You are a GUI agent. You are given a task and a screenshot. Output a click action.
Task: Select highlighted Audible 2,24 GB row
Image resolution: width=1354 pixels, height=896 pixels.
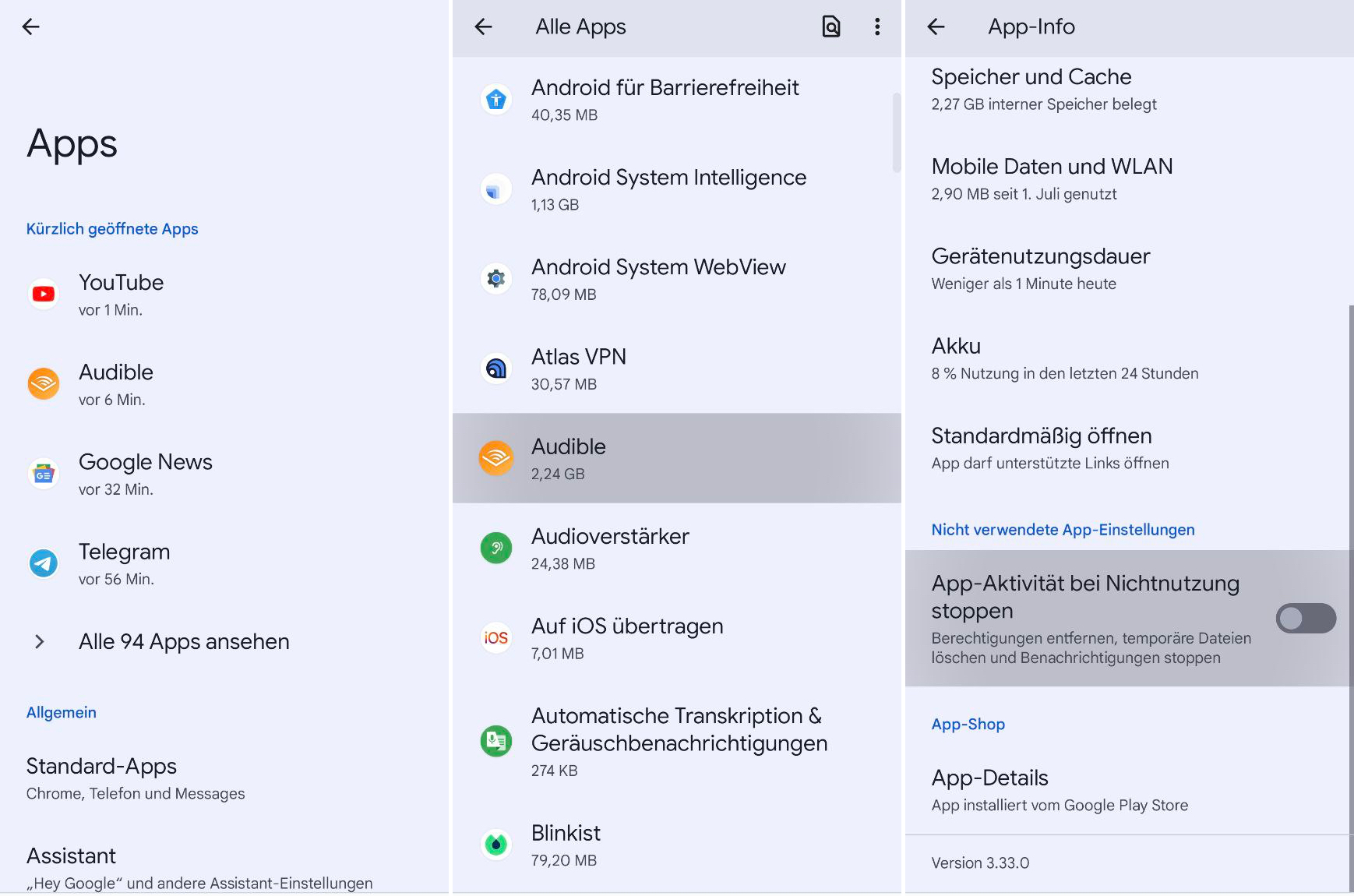[x=676, y=458]
